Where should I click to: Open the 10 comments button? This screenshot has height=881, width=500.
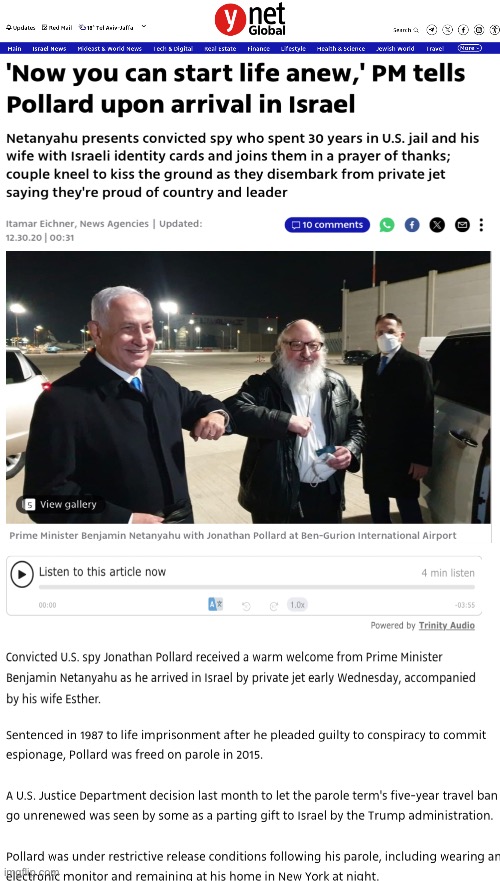(x=328, y=225)
